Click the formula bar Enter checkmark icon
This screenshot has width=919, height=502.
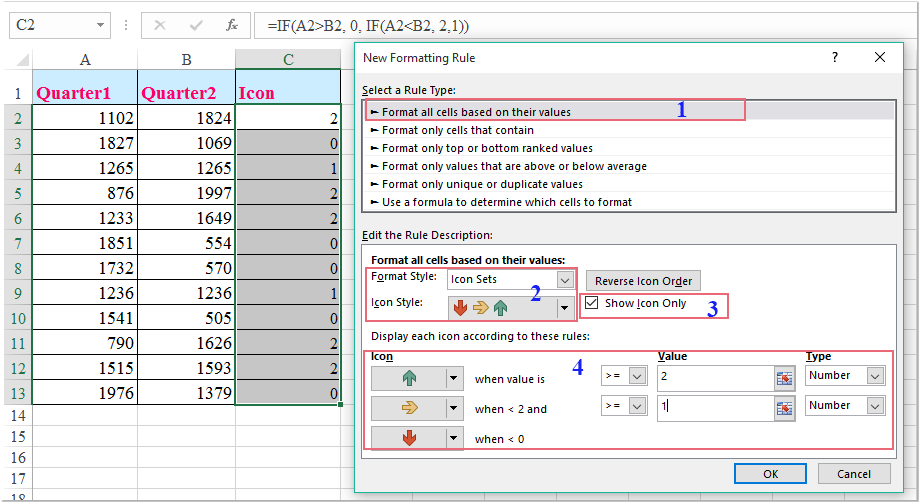[196, 24]
